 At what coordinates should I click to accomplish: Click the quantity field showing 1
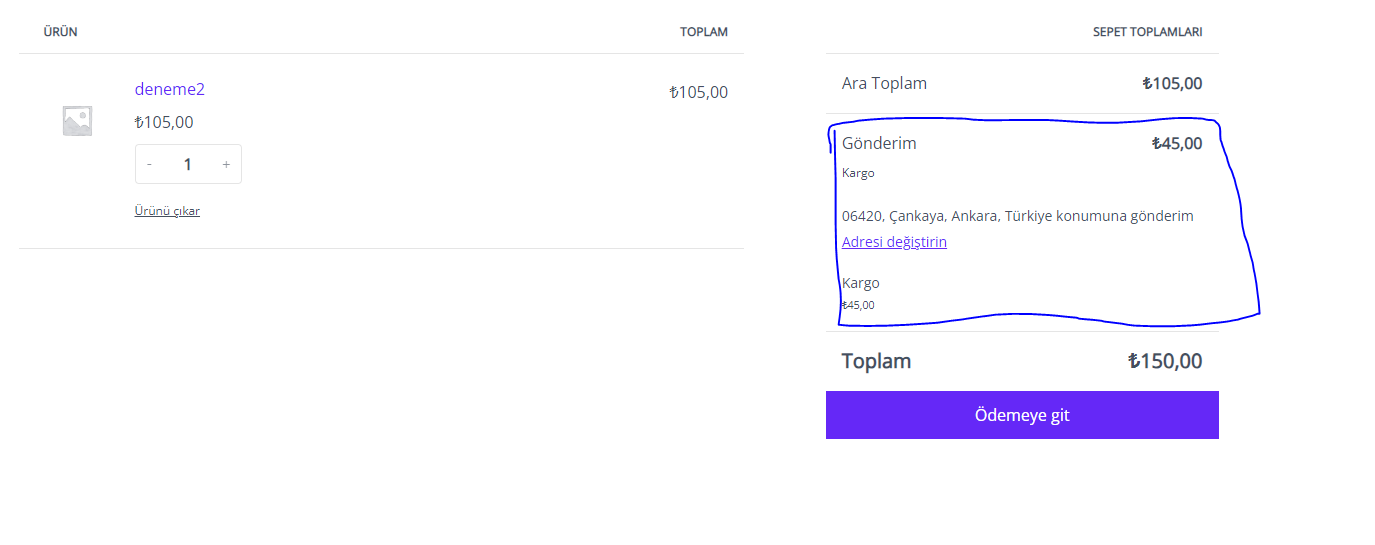[x=188, y=164]
